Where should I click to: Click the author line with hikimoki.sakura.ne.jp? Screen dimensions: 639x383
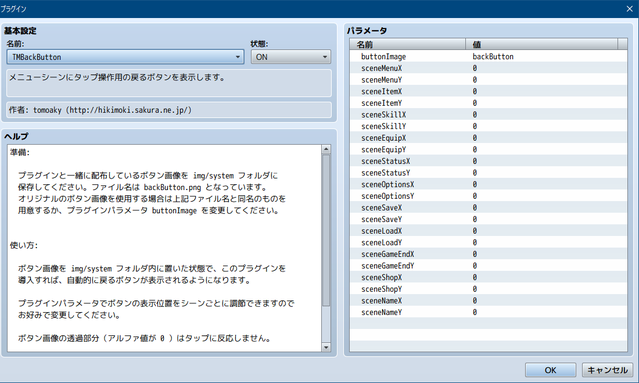(x=169, y=110)
